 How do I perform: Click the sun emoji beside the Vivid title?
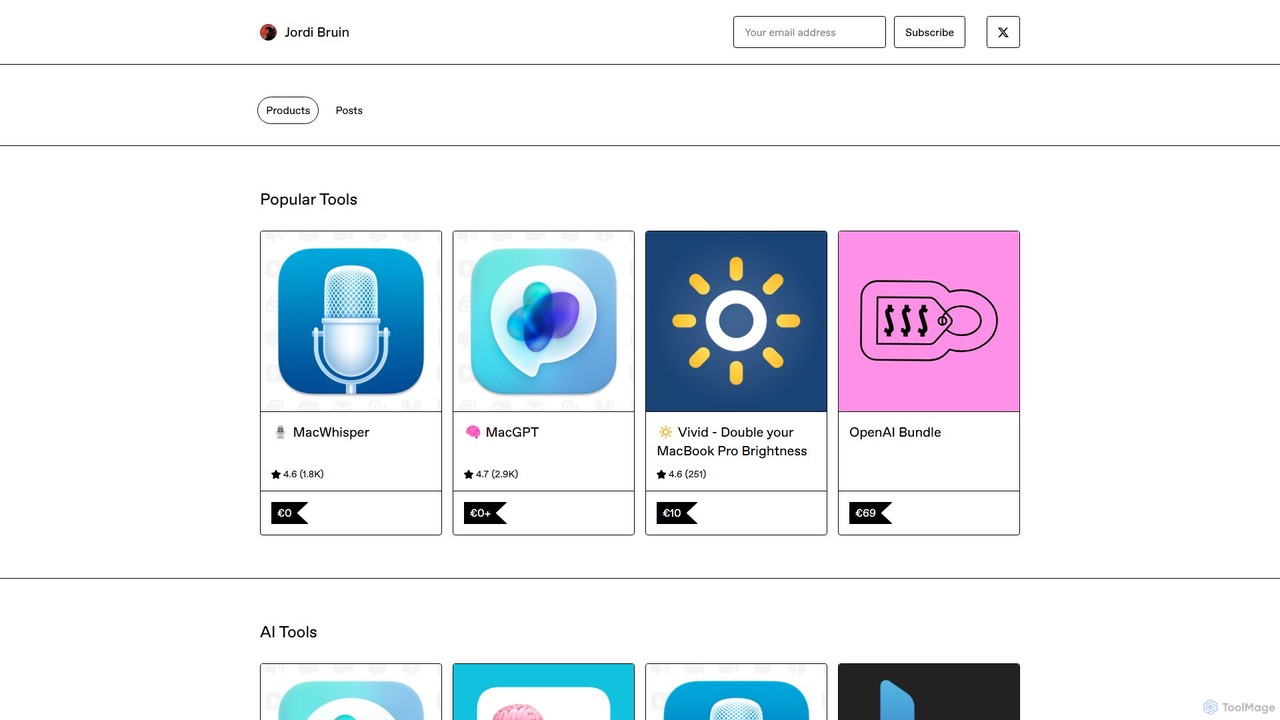point(665,432)
